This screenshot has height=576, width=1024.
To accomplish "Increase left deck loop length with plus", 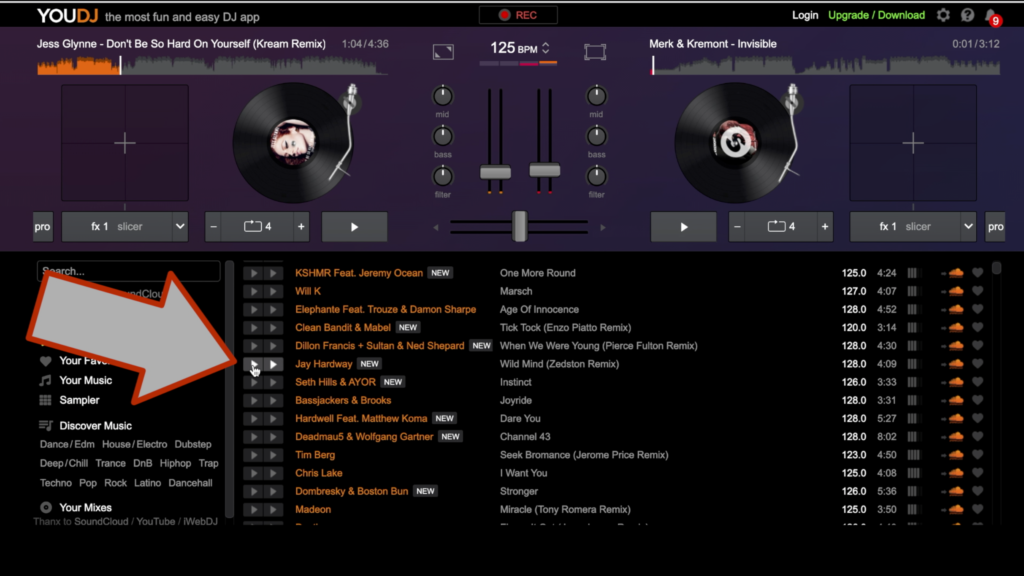I will click(301, 227).
